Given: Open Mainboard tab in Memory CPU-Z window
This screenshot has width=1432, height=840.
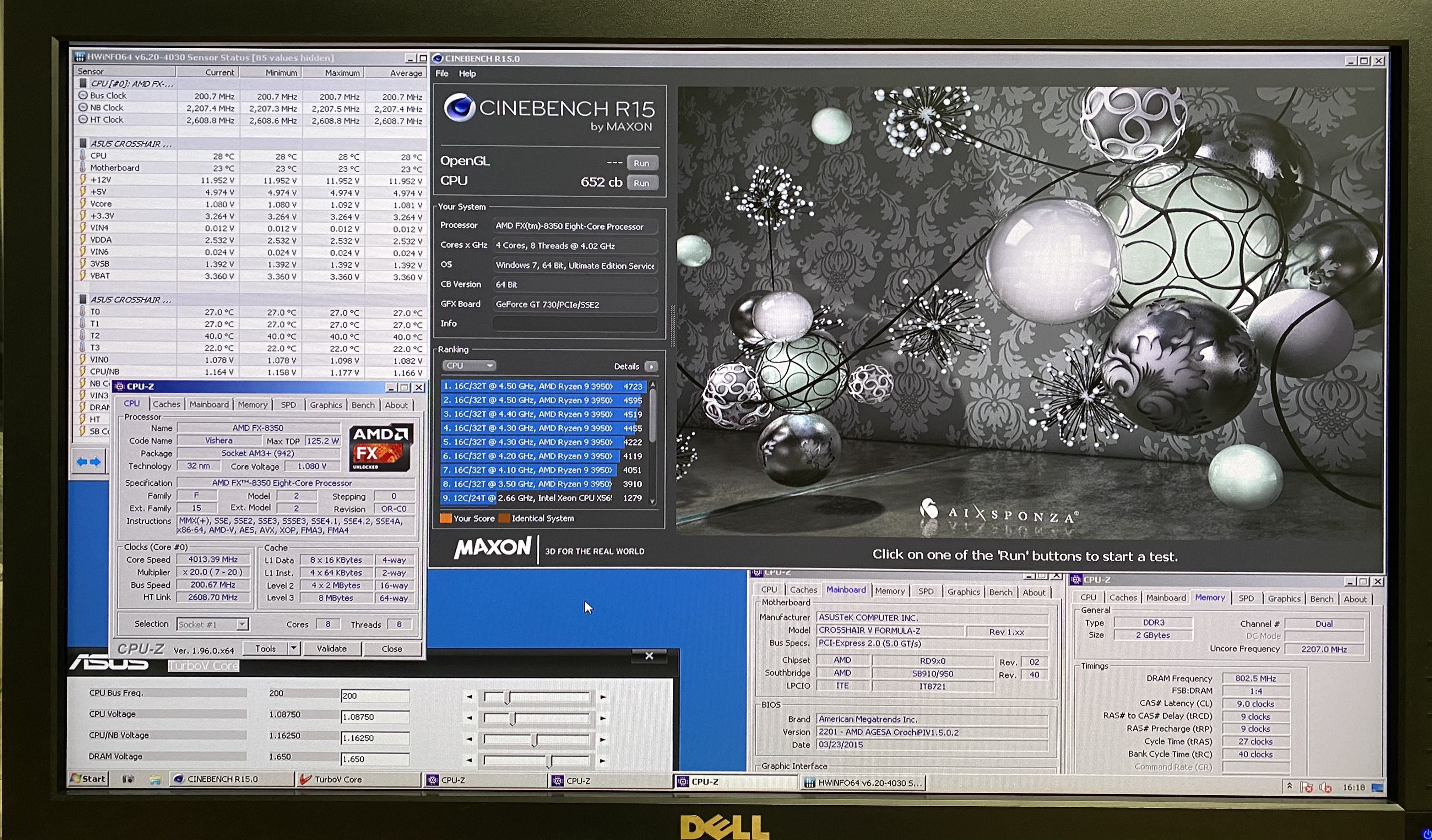Looking at the screenshot, I should [x=1166, y=598].
